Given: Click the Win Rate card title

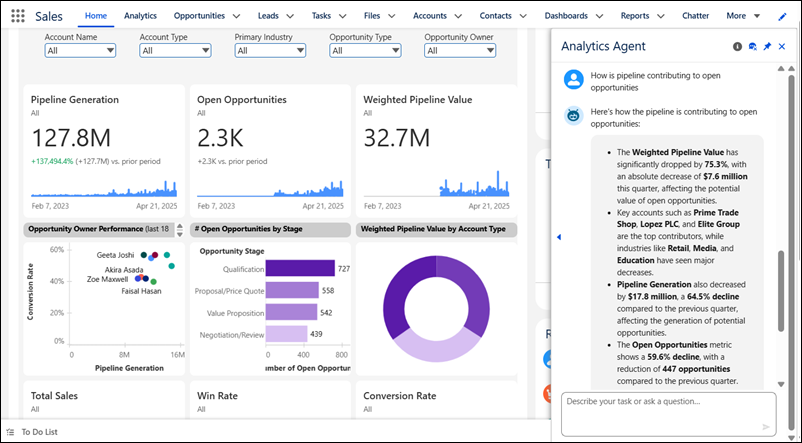Looking at the screenshot, I should (x=217, y=396).
